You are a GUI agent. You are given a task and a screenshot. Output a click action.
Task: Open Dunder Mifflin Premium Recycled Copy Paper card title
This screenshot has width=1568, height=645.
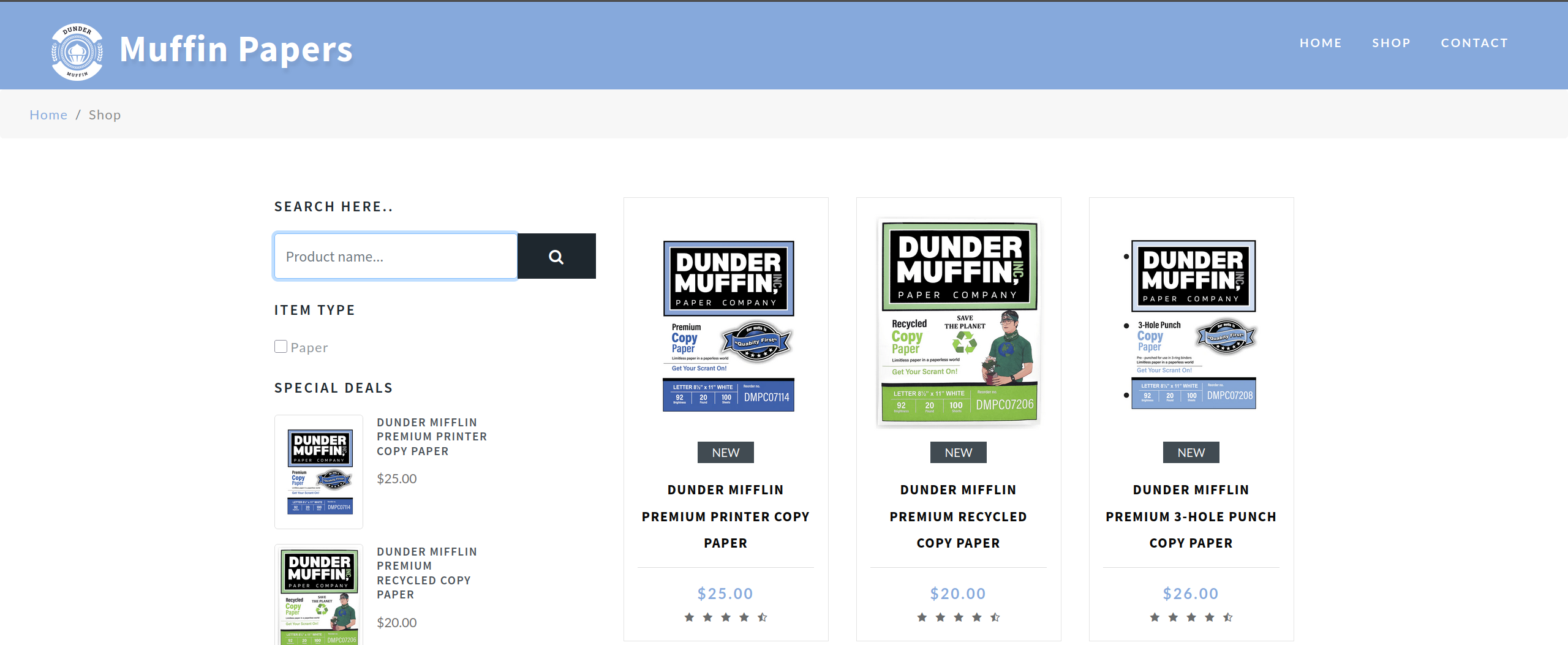click(959, 516)
